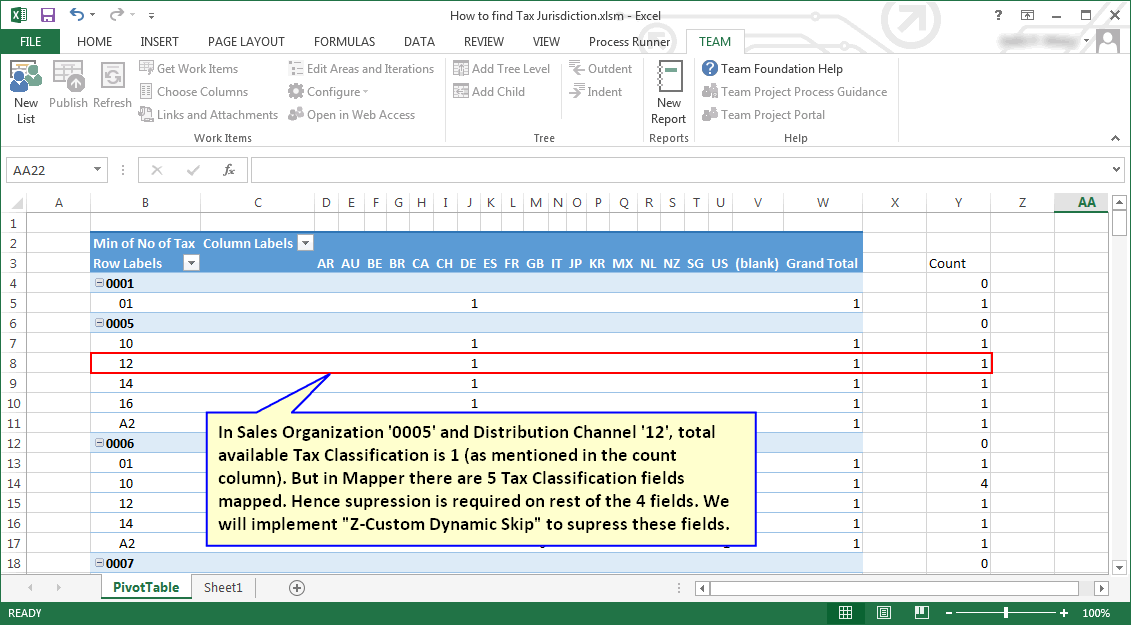Expand the Name Box dropdown

pos(97,170)
